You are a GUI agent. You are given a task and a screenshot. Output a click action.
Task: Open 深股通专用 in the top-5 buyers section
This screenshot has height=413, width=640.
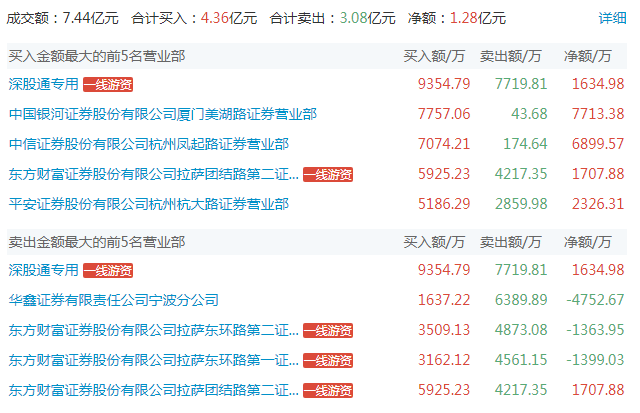coord(44,84)
